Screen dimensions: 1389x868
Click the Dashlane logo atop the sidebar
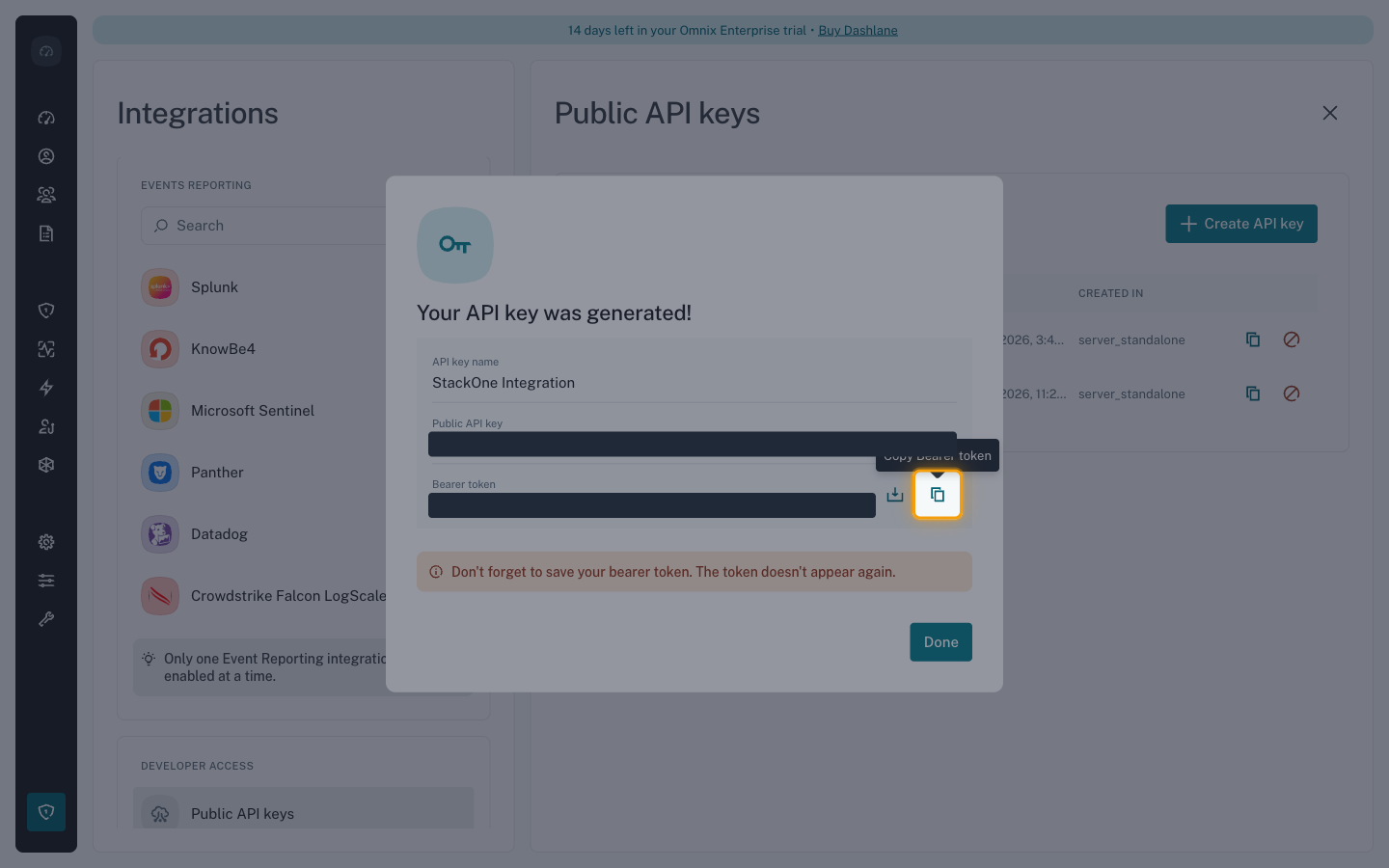[46, 51]
